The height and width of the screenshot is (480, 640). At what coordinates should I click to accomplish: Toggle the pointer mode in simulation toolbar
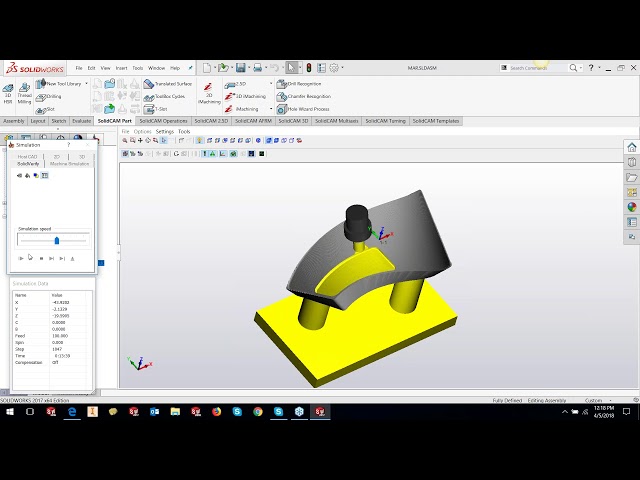pos(164,140)
